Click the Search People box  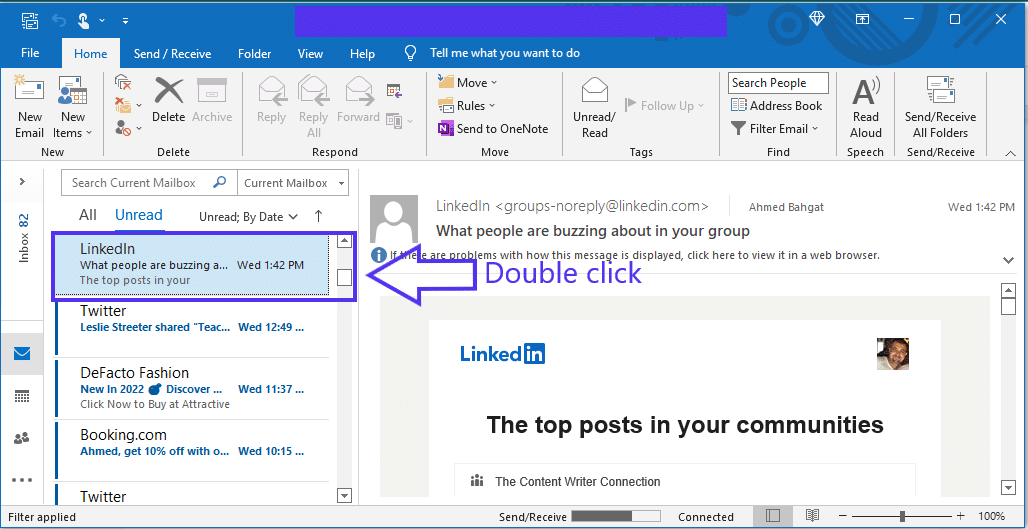(x=778, y=83)
